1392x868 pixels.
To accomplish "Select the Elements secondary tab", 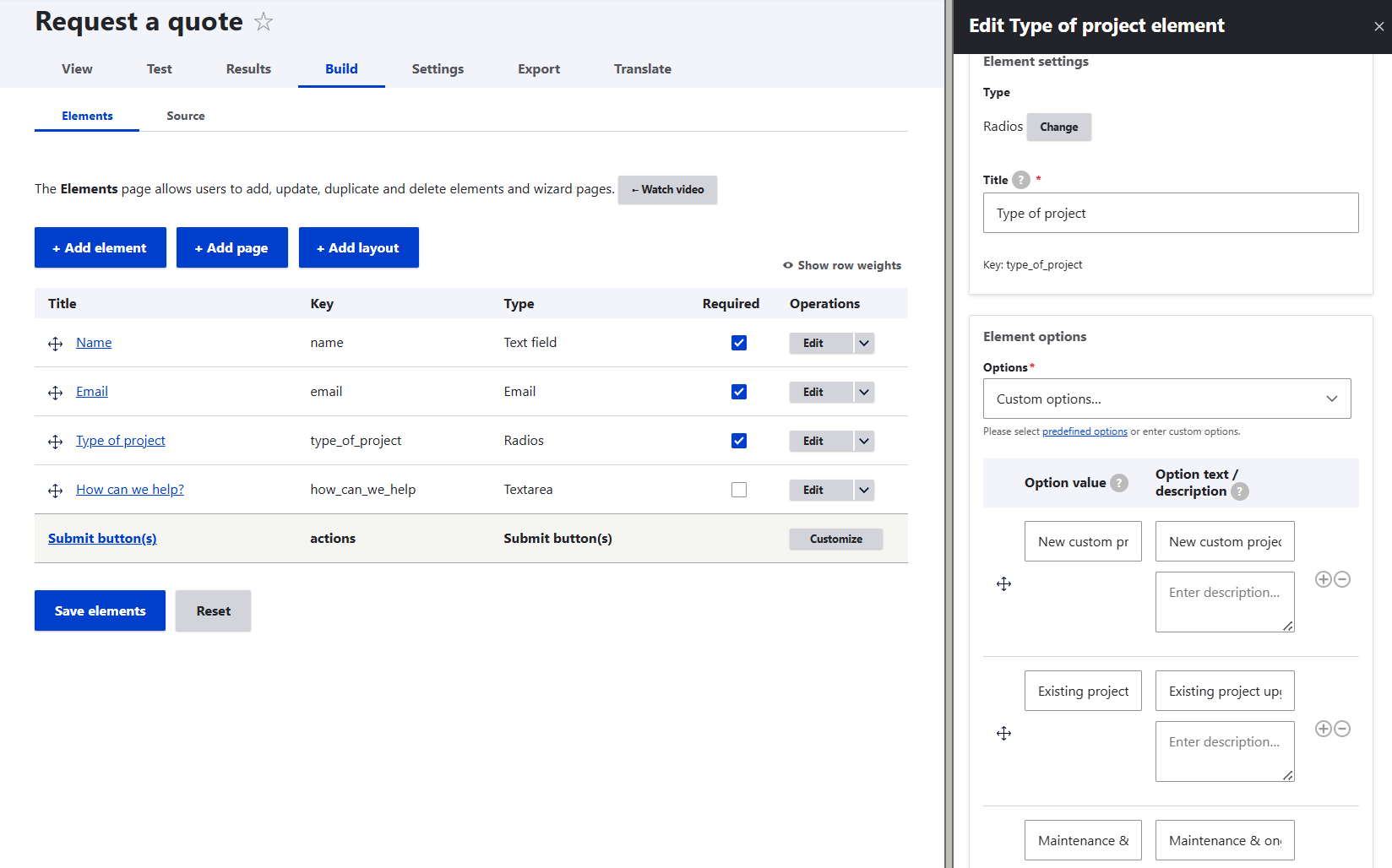I will point(87,116).
